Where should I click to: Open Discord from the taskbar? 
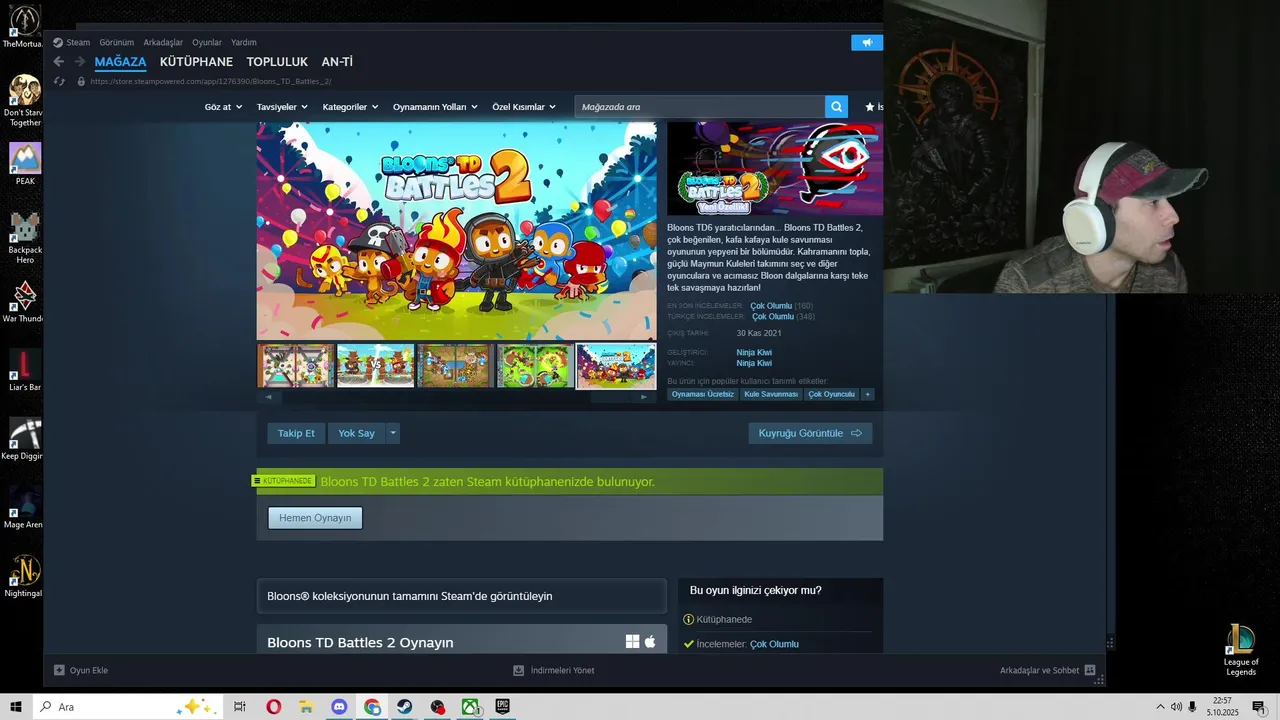339,707
